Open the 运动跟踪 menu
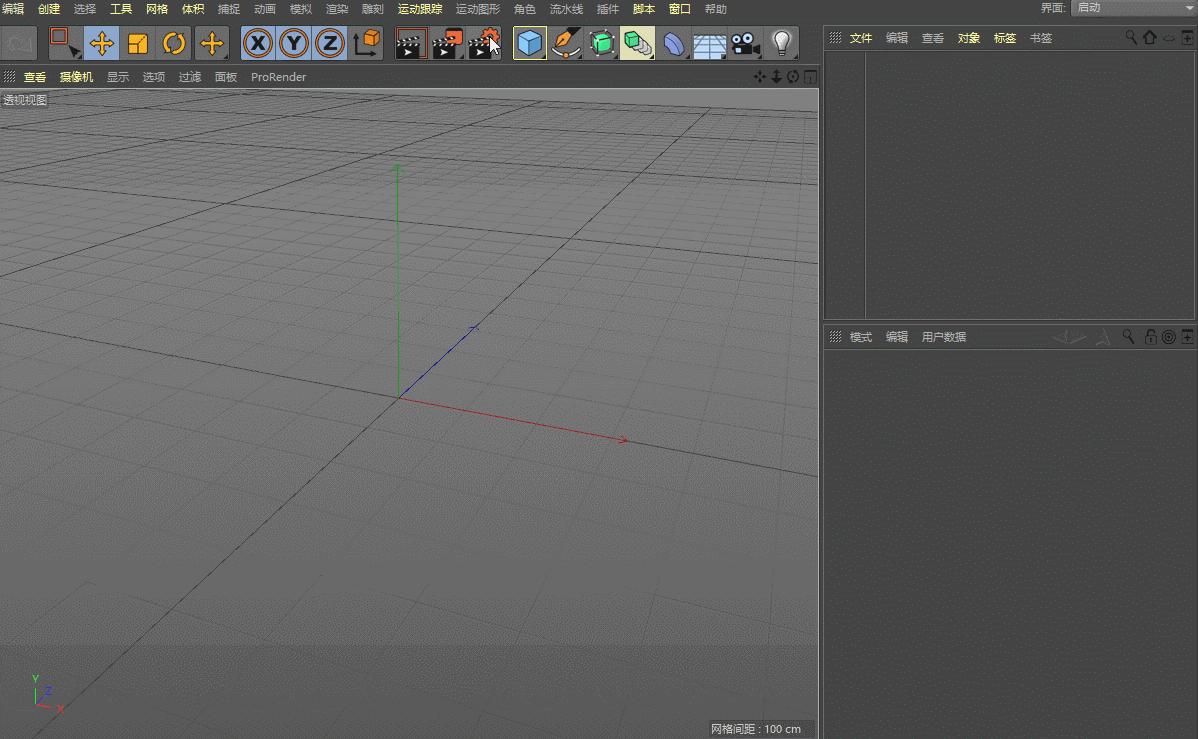 420,9
